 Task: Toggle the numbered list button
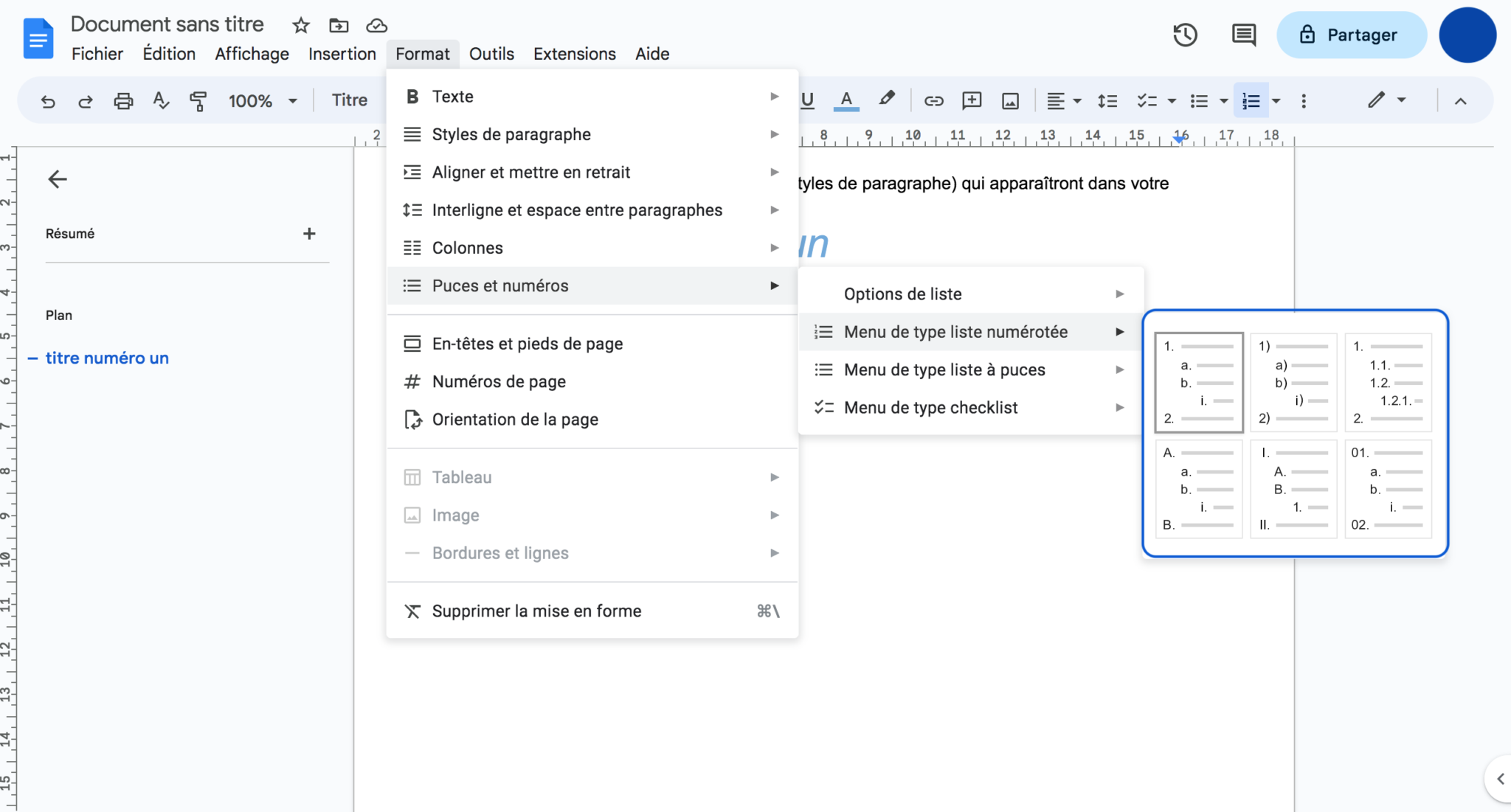click(x=1251, y=100)
